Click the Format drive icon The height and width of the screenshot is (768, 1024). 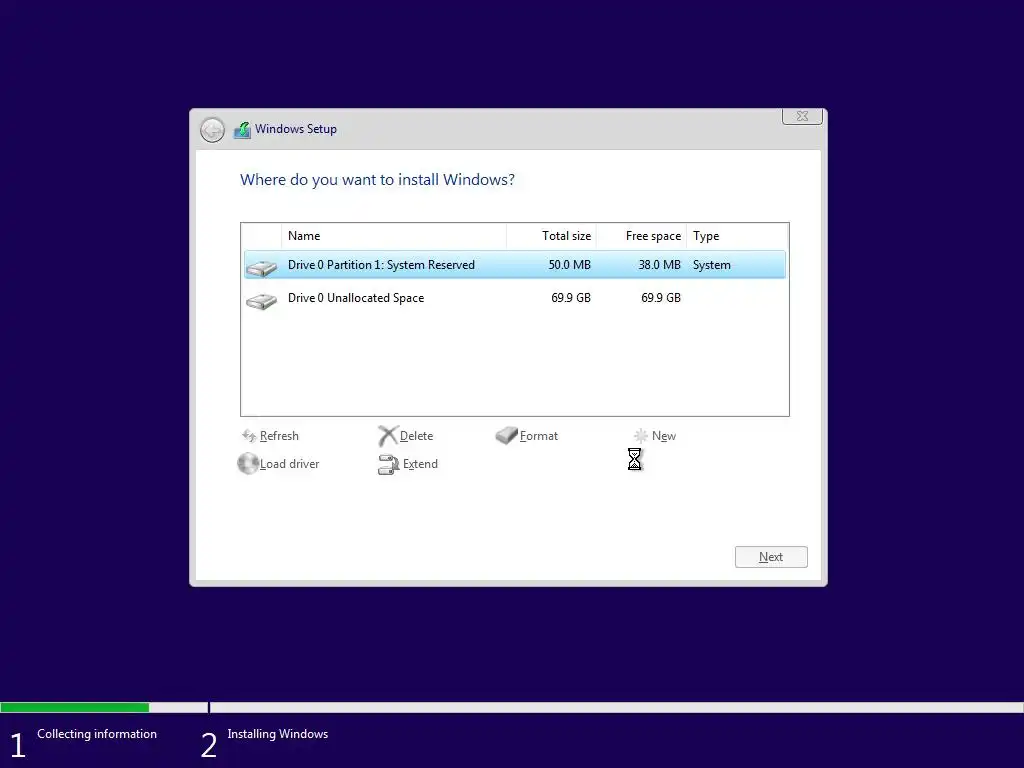click(x=506, y=435)
